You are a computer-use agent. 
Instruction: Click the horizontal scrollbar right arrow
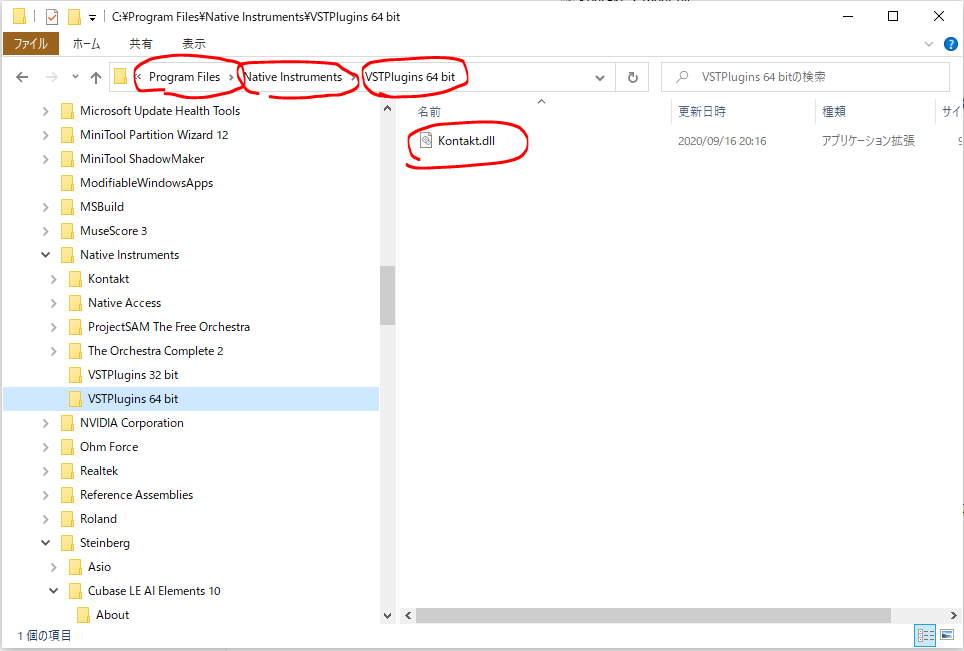[x=954, y=615]
